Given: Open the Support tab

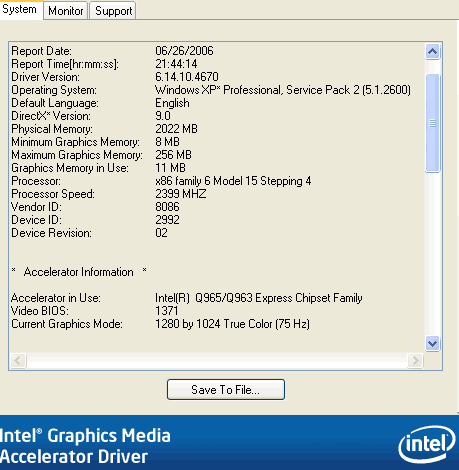Looking at the screenshot, I should (113, 11).
